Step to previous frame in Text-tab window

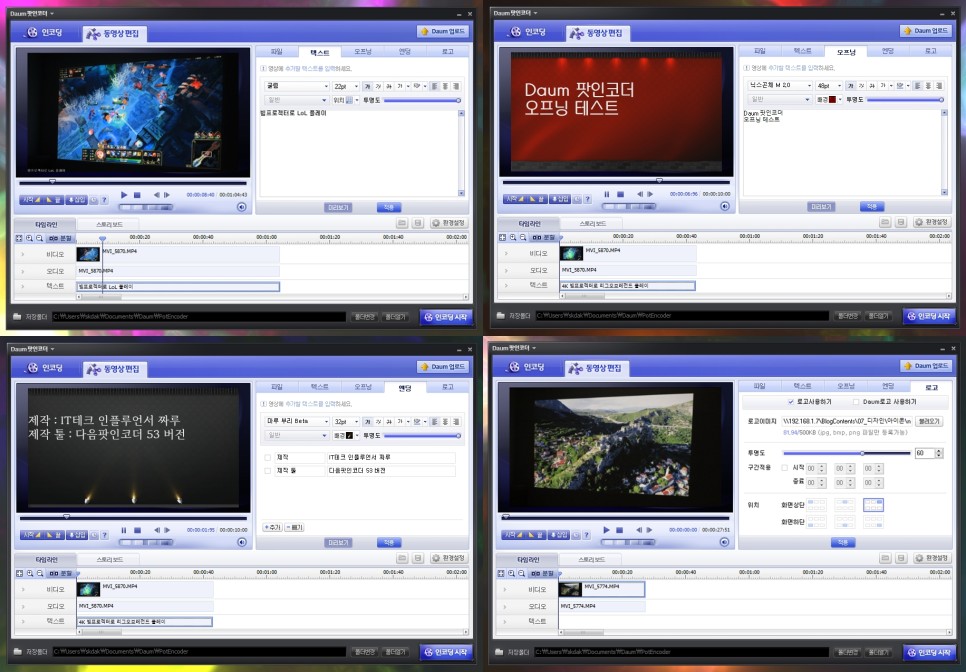pyautogui.click(x=156, y=195)
